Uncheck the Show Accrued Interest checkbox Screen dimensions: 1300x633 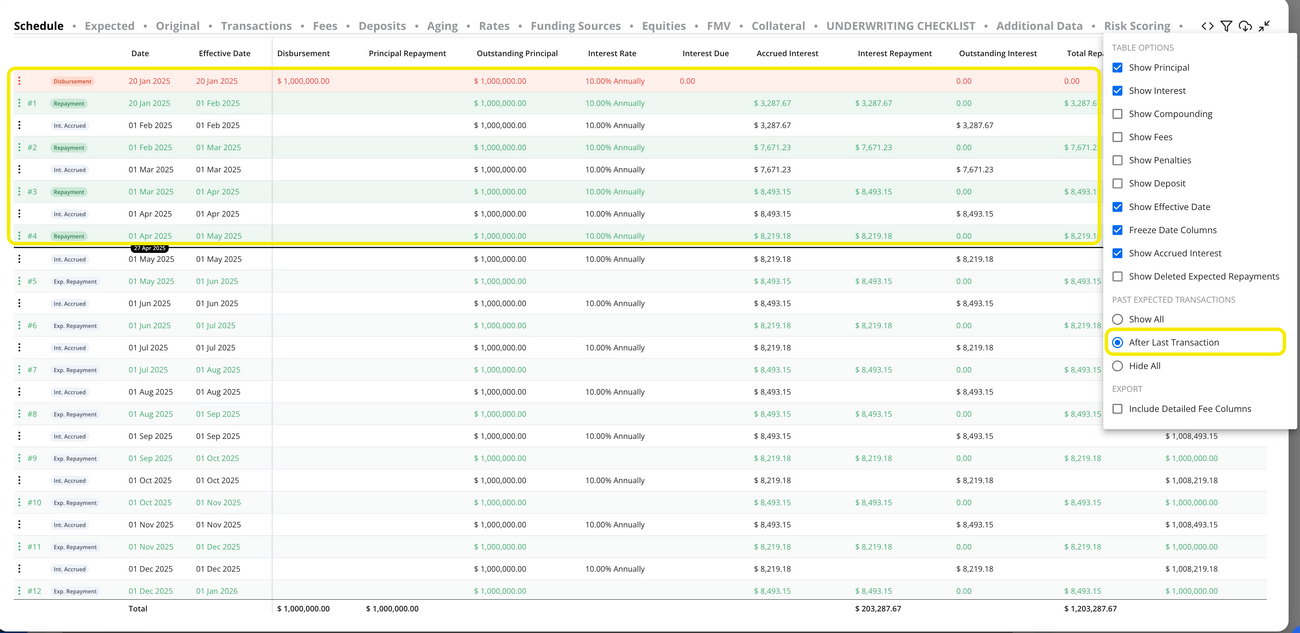[1118, 253]
